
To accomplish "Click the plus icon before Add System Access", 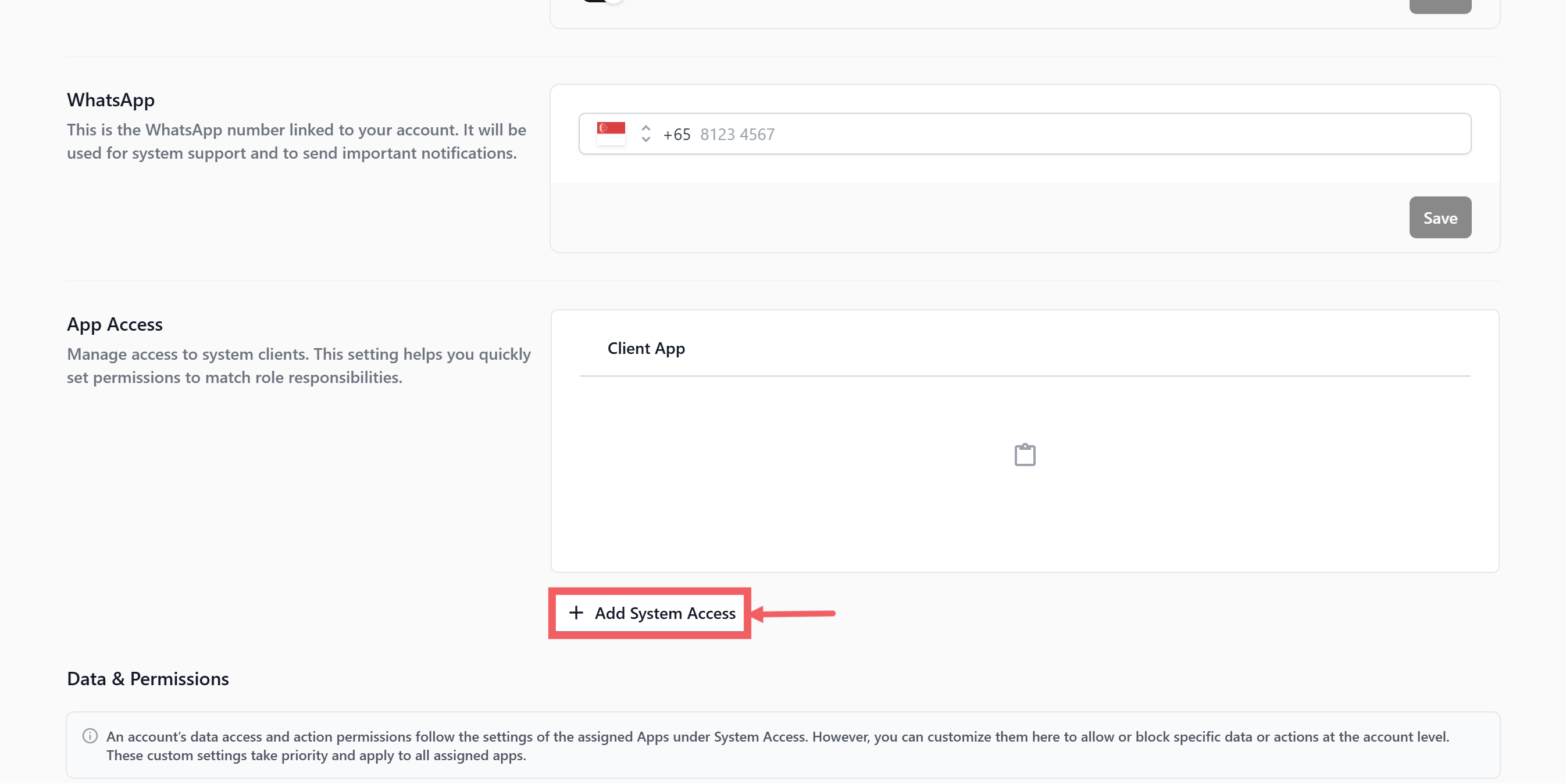I will tap(576, 613).
